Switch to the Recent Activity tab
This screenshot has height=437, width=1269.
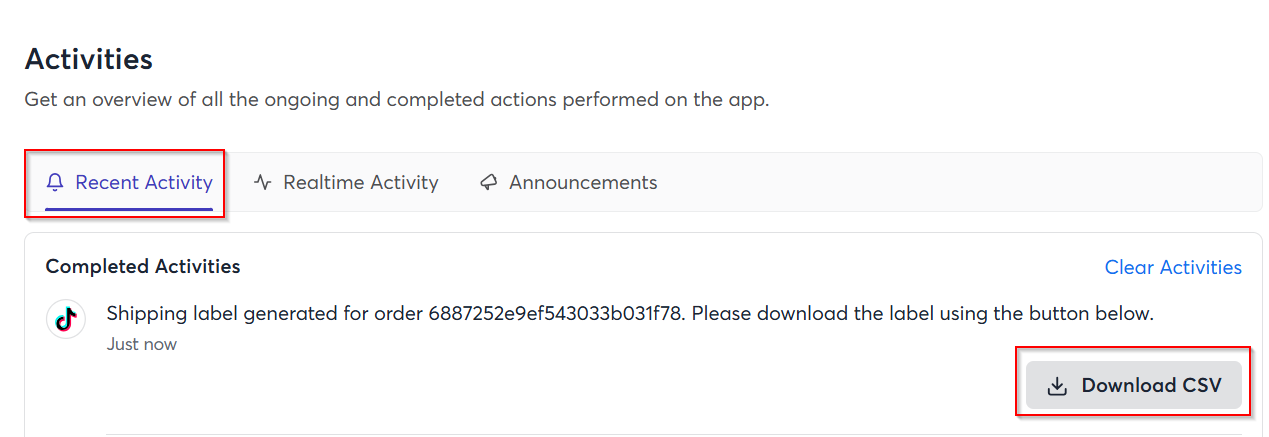coord(129,183)
